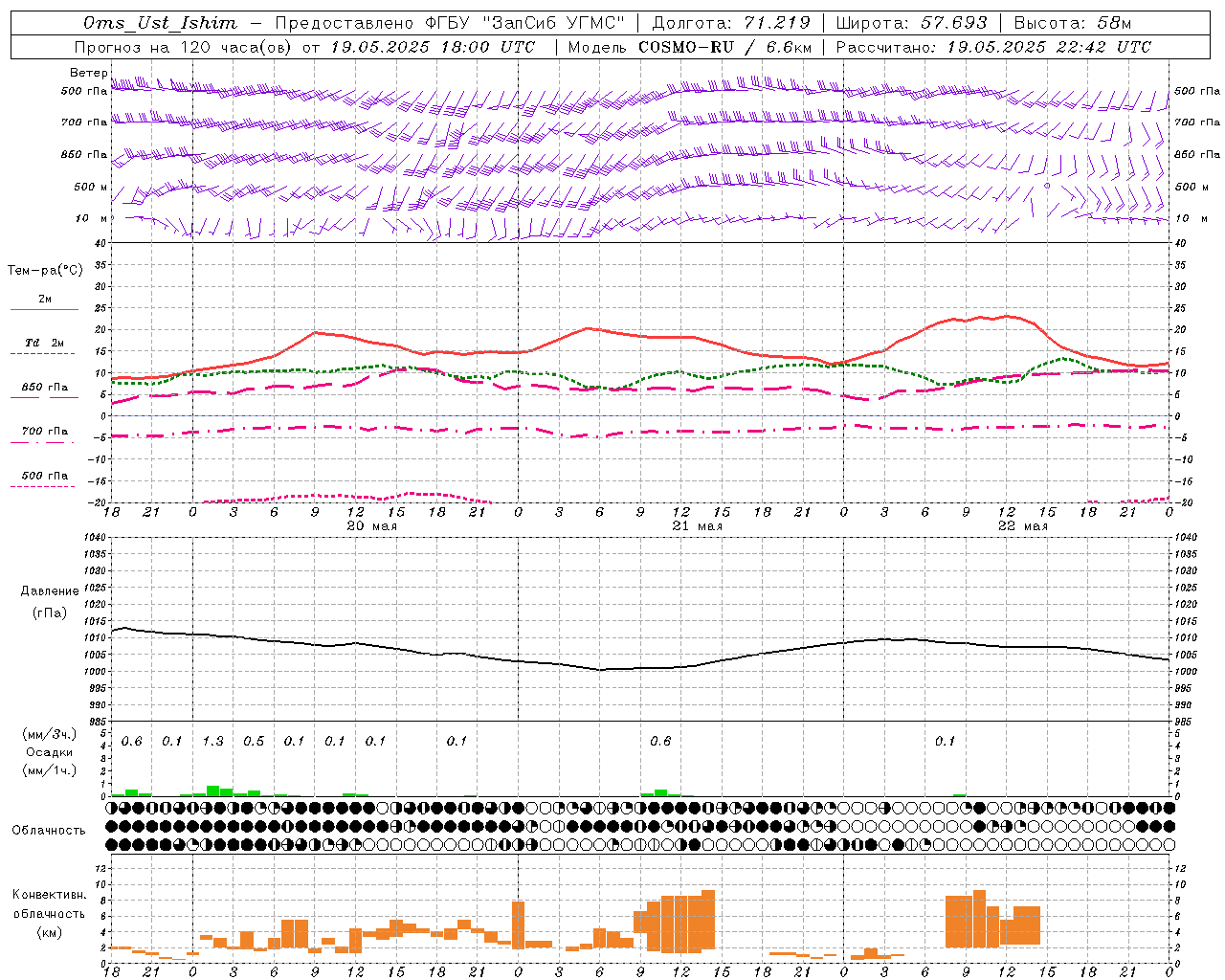1225x980 pixels.
Task: Click left "10 м" wind level label
Action: [x=92, y=218]
